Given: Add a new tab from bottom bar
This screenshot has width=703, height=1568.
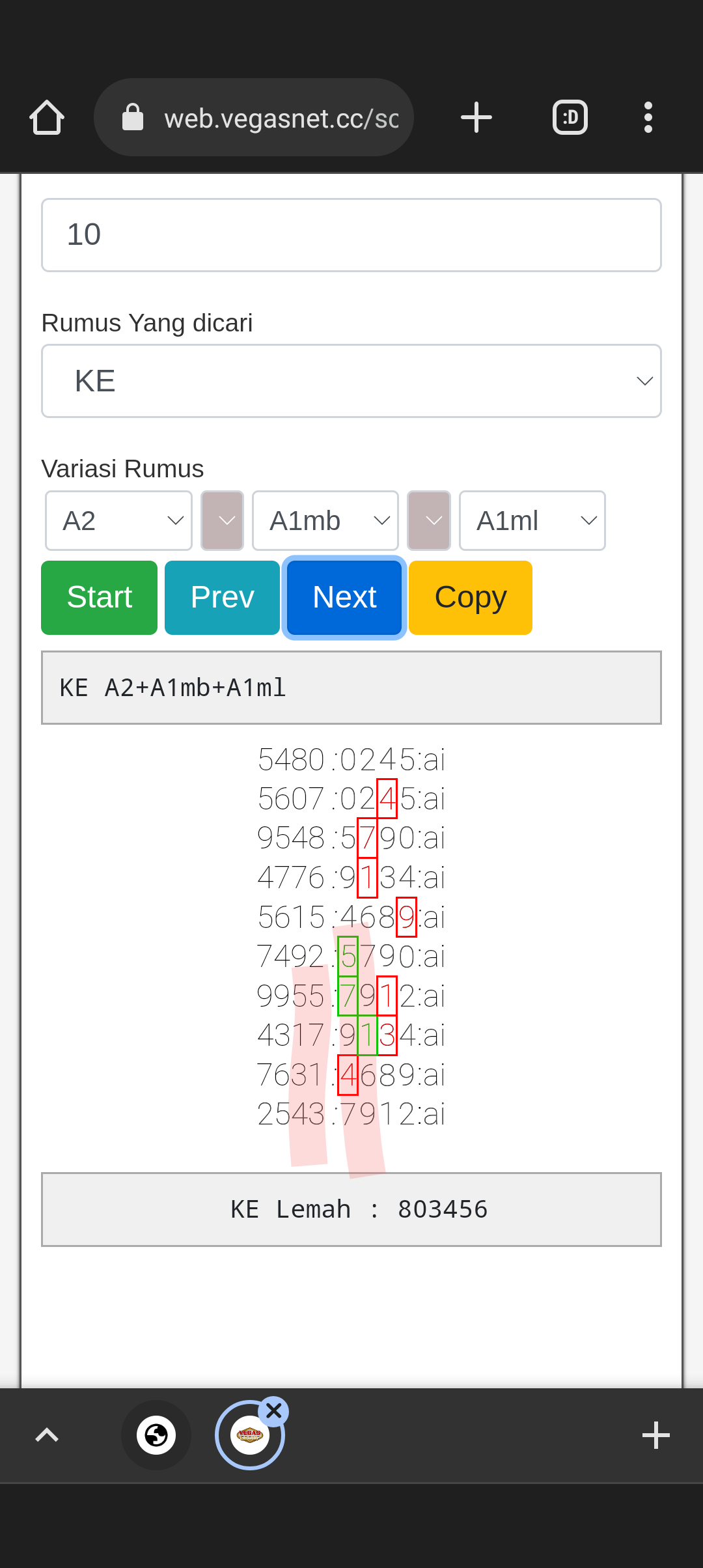Looking at the screenshot, I should click(655, 1435).
